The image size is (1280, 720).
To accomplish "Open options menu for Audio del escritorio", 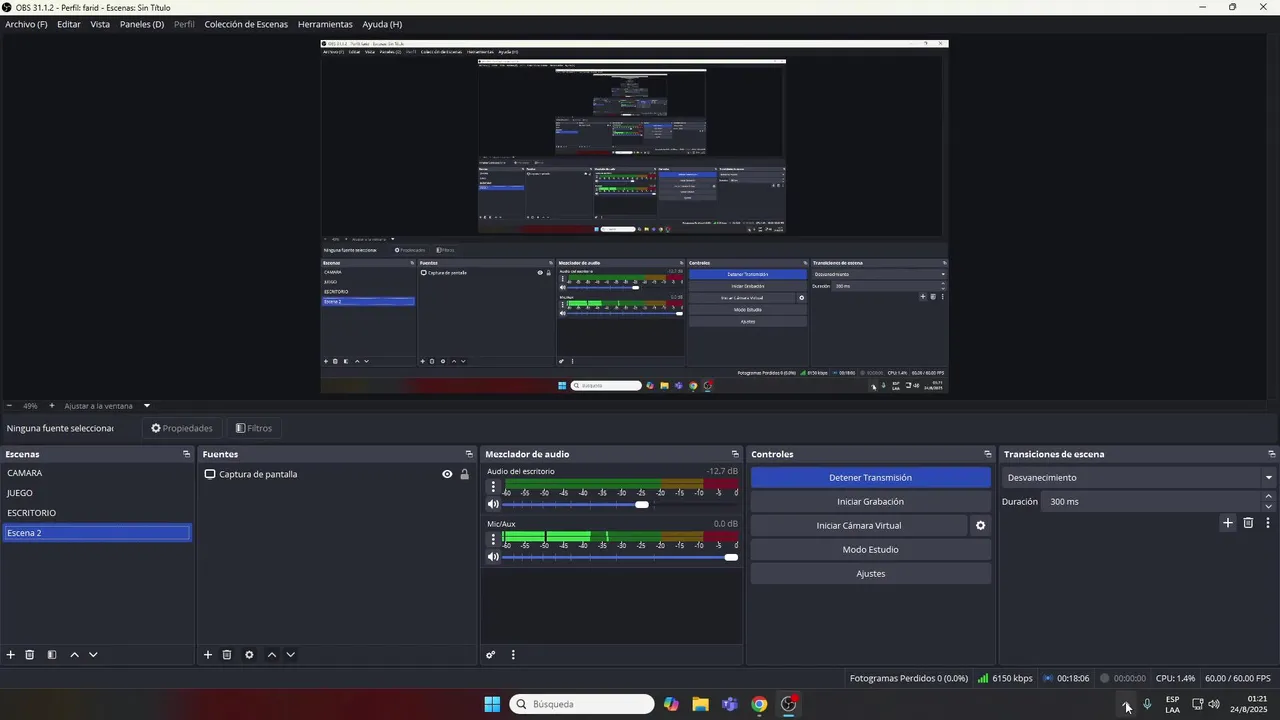I will pyautogui.click(x=493, y=488).
